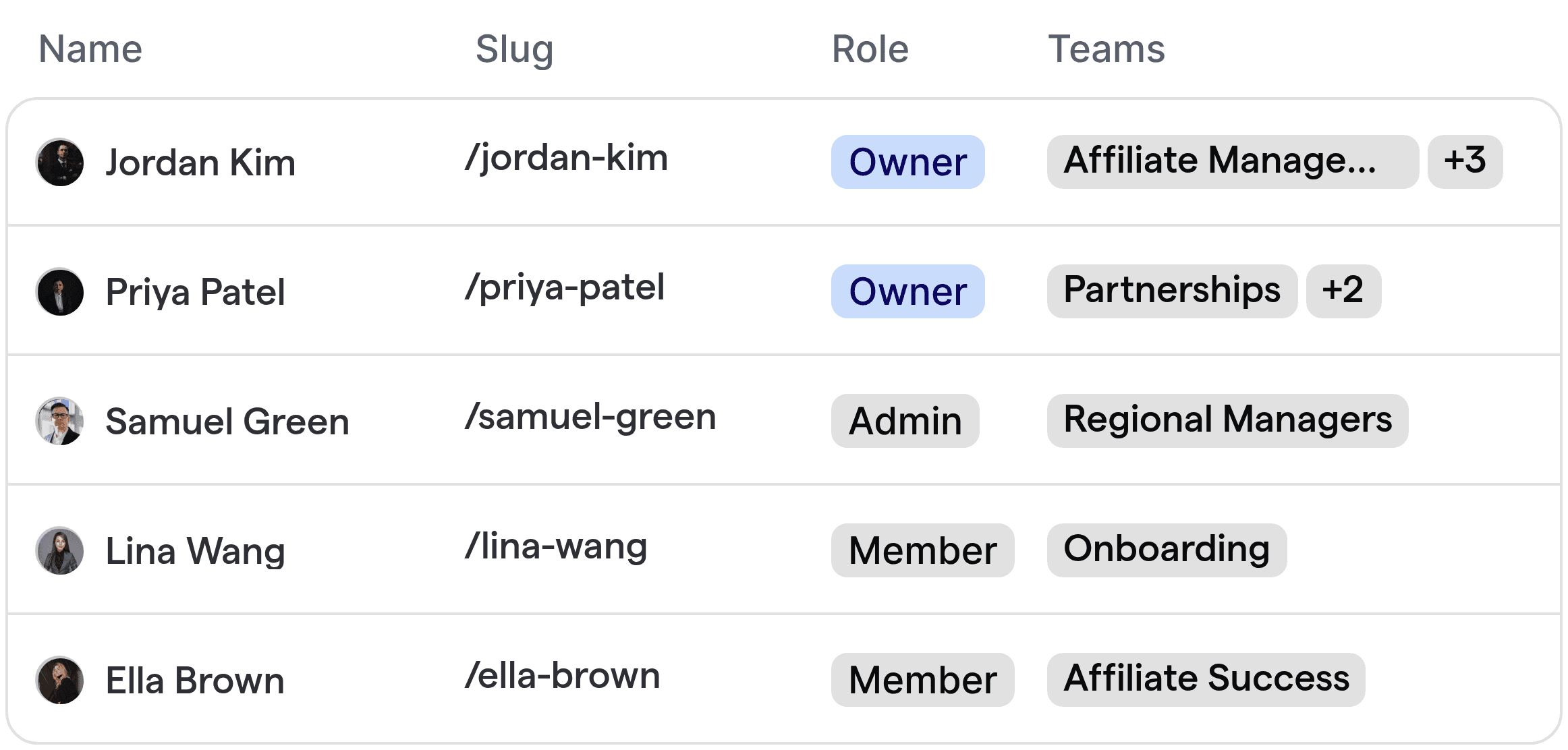The image size is (1568, 750).
Task: Select the Onboarding team chip
Action: pos(1167,550)
